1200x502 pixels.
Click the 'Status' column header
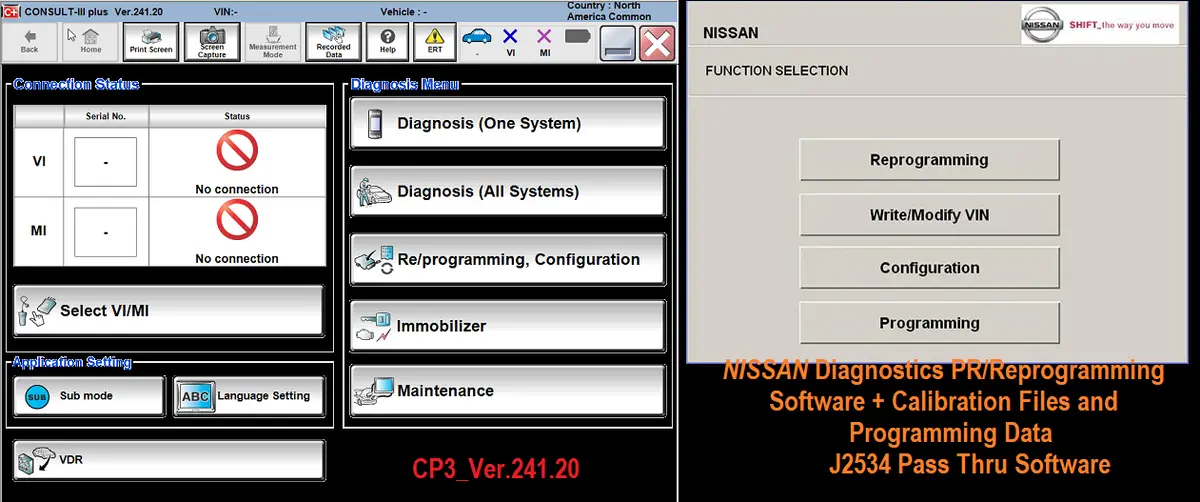point(237,116)
